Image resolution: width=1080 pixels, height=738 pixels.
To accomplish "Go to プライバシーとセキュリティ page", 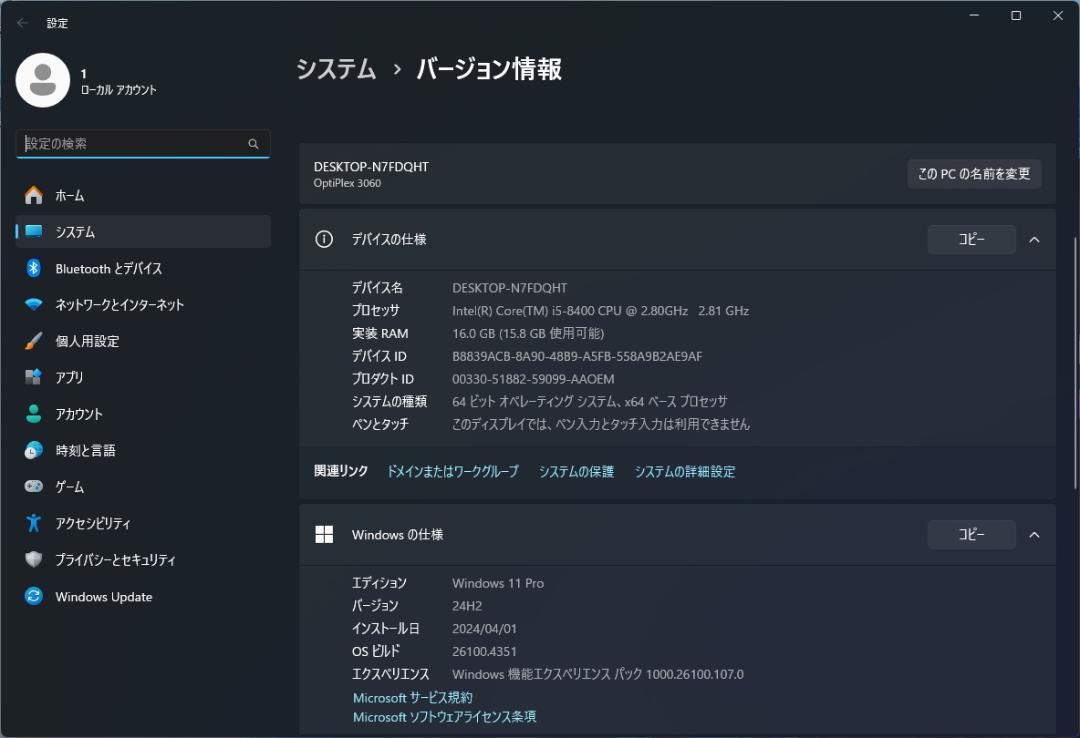I will click(143, 560).
